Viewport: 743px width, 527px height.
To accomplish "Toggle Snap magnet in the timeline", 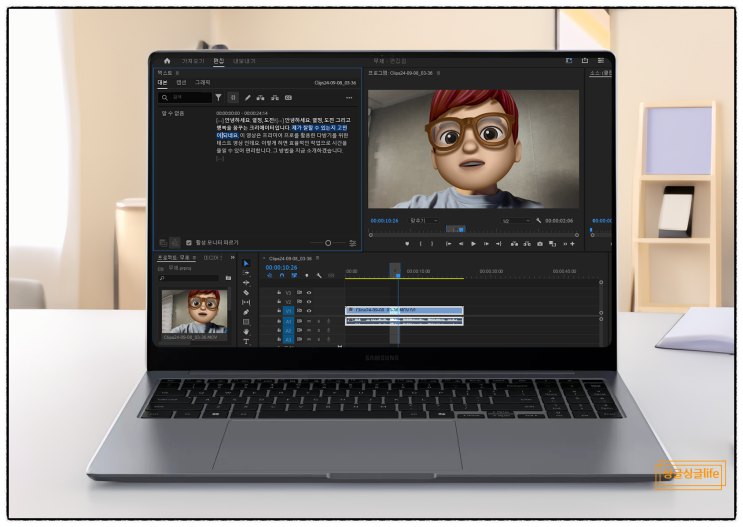I will 282,275.
